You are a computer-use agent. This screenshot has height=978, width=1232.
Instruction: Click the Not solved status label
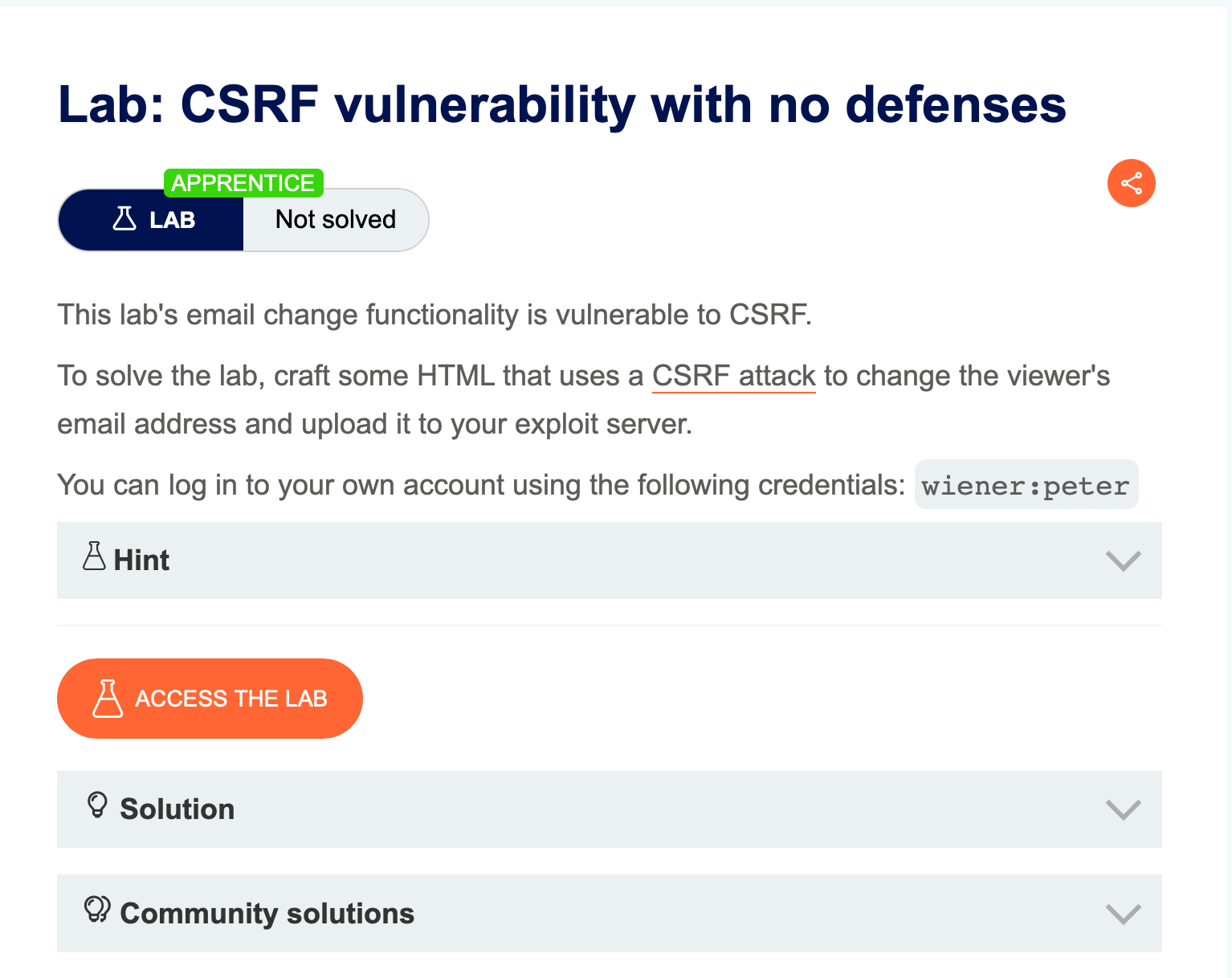pos(336,219)
